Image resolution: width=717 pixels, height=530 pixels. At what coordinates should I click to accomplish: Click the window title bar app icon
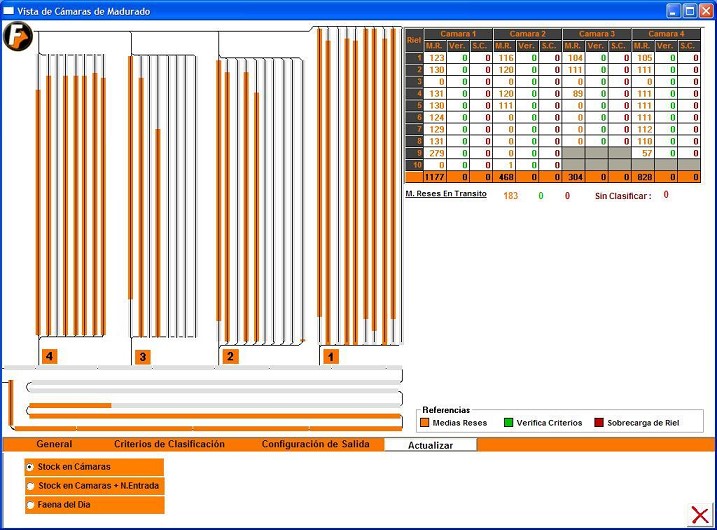tap(9, 11)
